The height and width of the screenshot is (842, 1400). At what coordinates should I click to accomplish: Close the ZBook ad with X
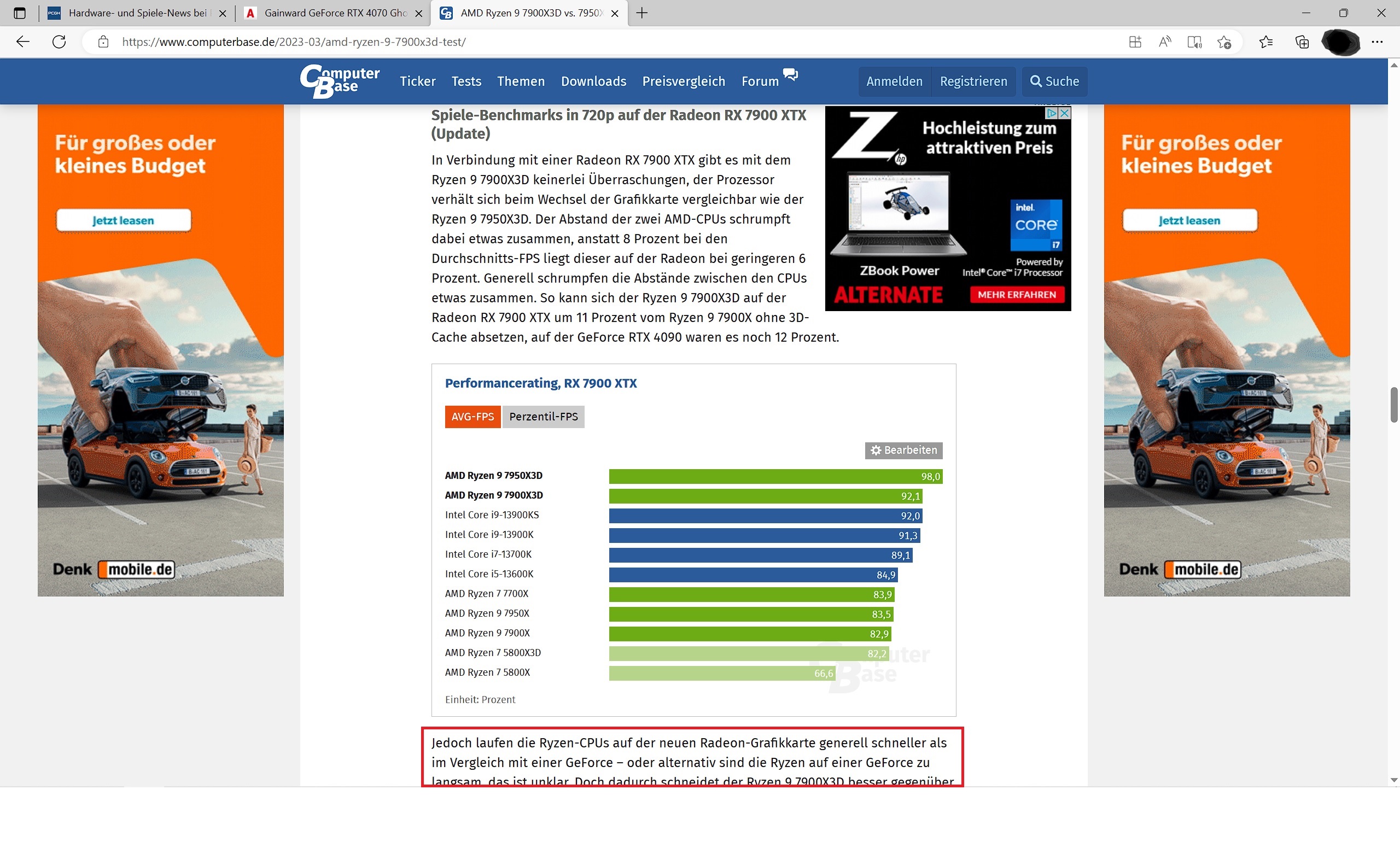pyautogui.click(x=1065, y=113)
